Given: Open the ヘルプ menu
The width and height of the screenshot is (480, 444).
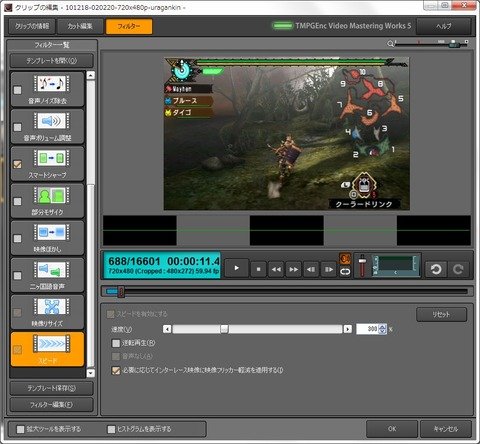Looking at the screenshot, I should tap(444, 26).
